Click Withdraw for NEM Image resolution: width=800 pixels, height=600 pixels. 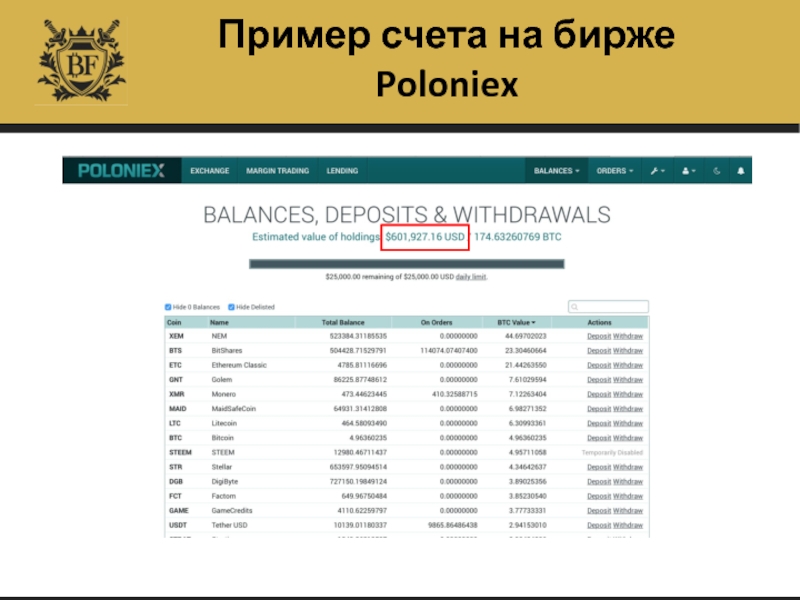628,336
